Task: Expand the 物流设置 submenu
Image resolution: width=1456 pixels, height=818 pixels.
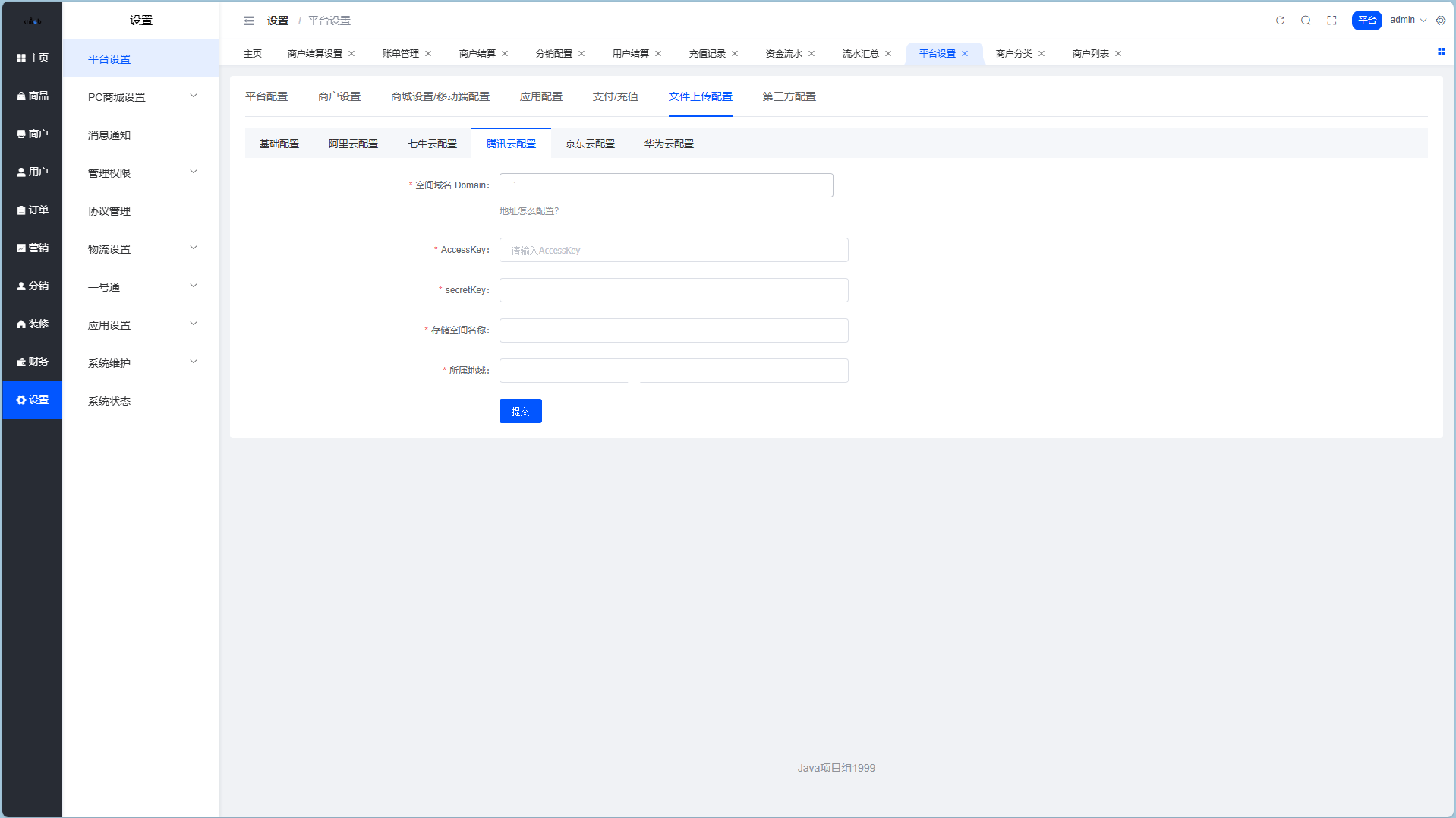Action: tap(140, 248)
